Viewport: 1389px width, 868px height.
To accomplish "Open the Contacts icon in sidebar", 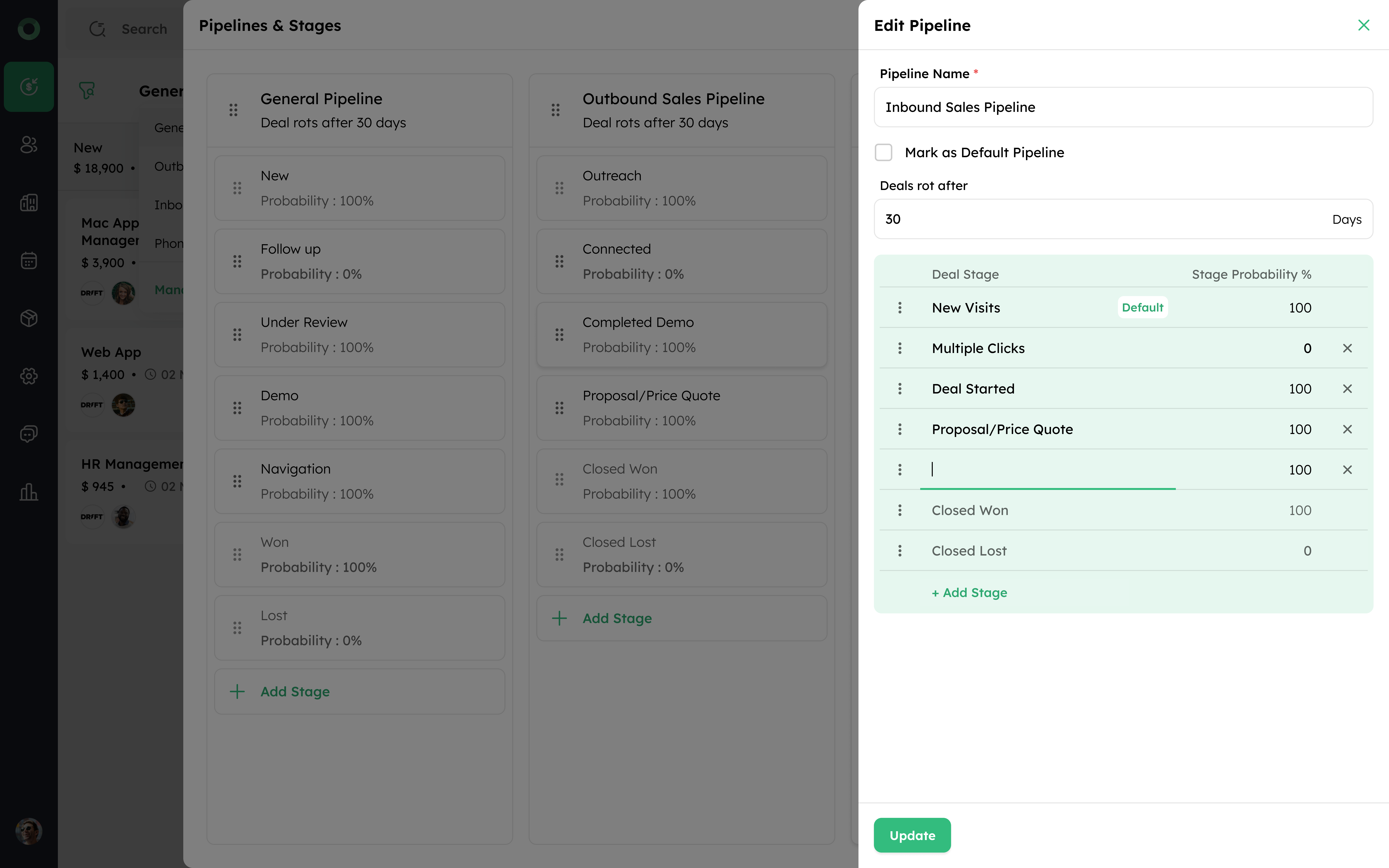I will (x=29, y=145).
